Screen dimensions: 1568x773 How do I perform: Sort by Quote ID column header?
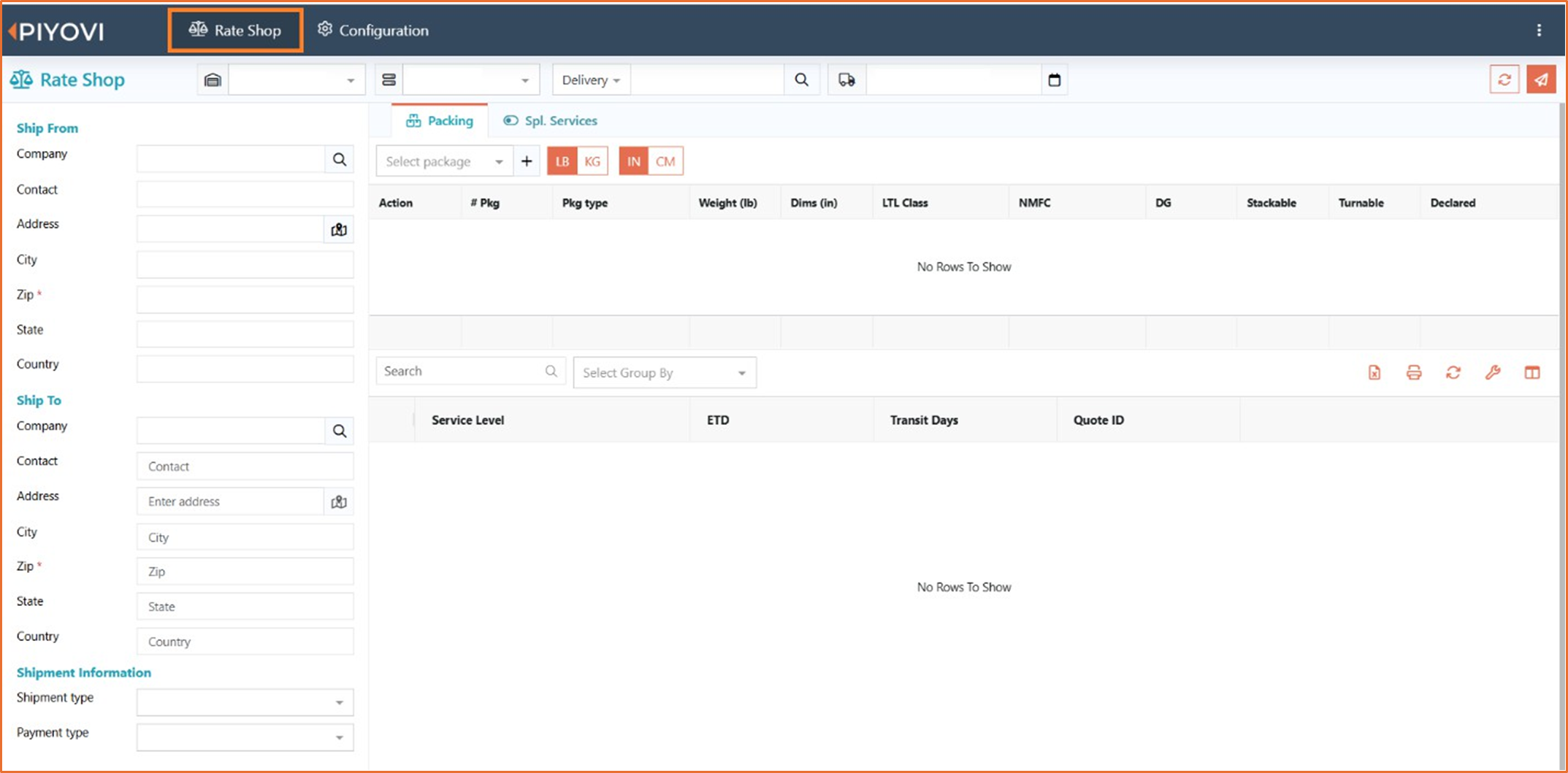click(1098, 420)
